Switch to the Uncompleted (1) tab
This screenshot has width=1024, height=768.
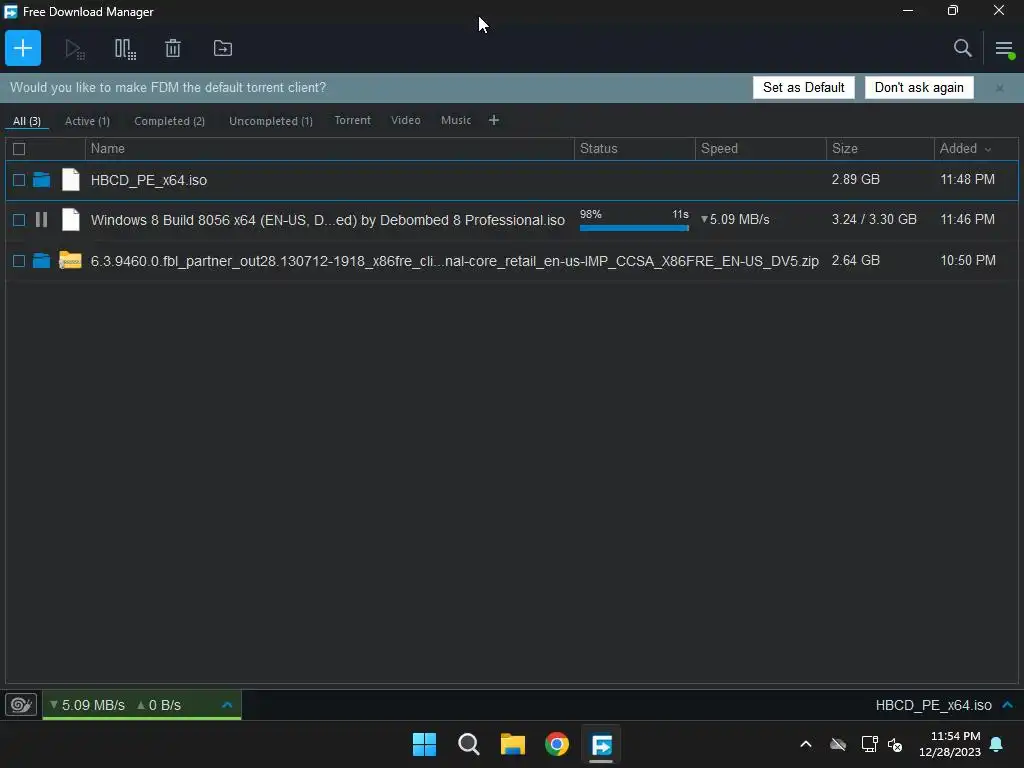point(270,121)
